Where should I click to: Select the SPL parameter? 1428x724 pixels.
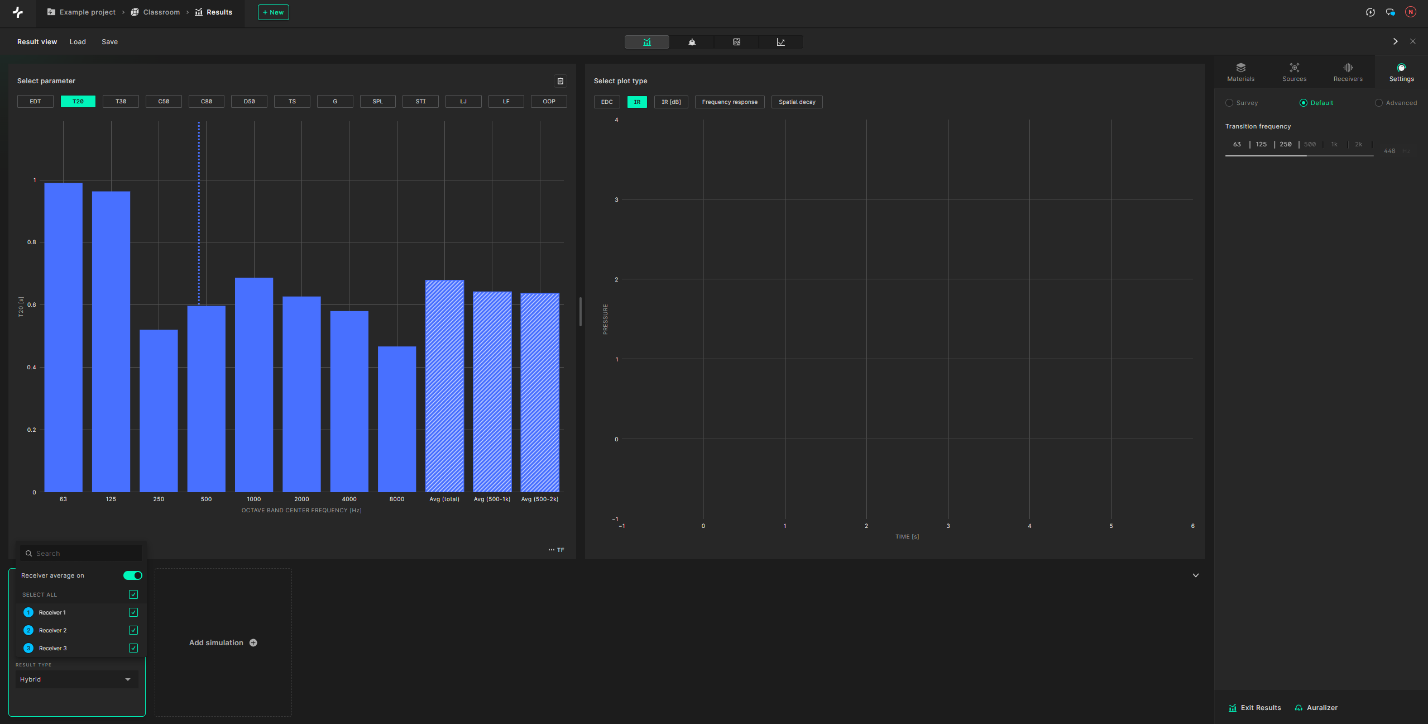coord(378,102)
